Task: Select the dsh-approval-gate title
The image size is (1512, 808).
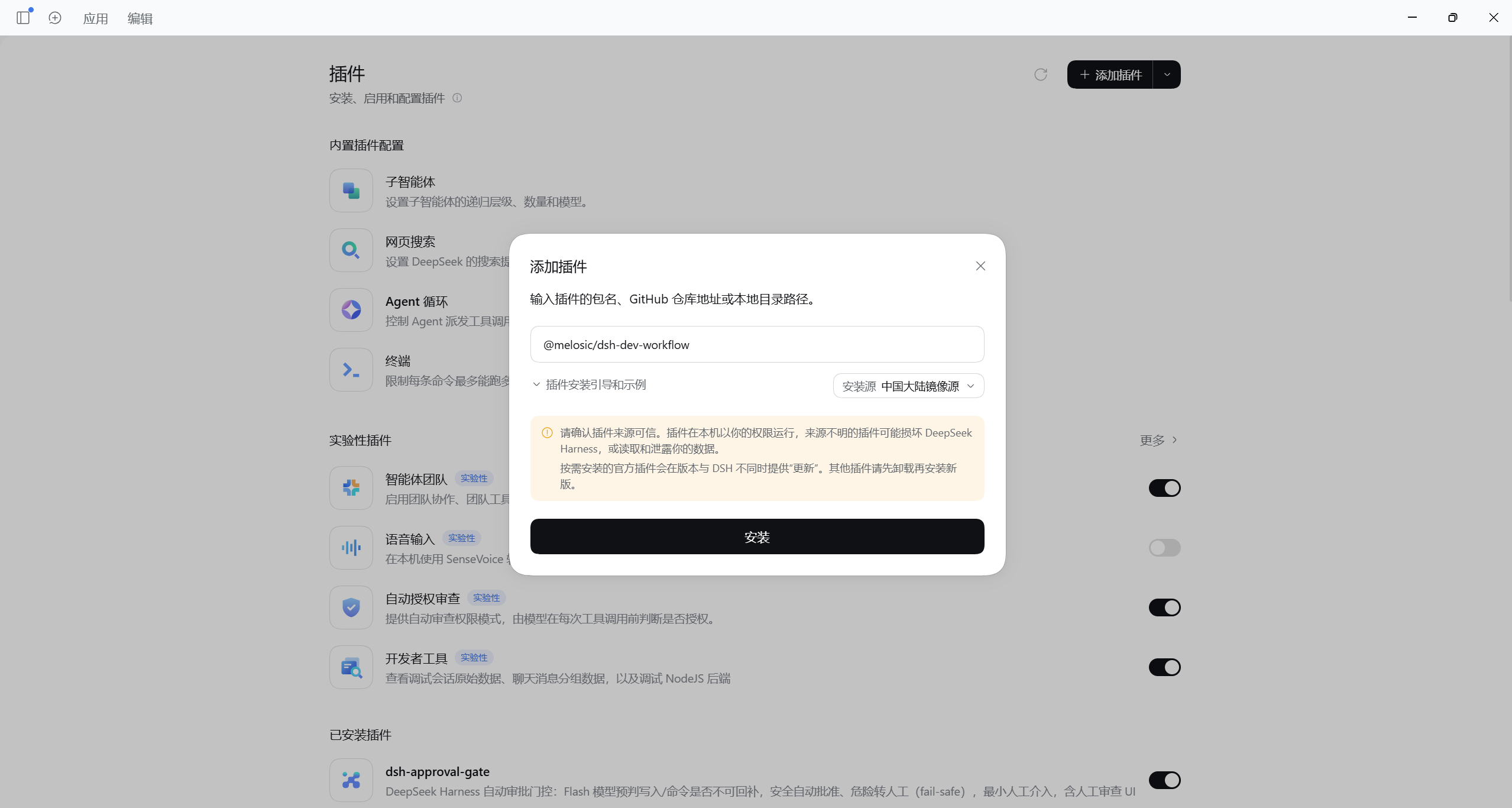Action: click(x=438, y=772)
